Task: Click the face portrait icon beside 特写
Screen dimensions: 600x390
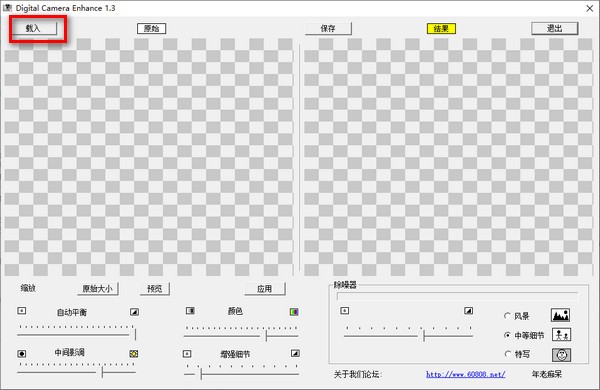Action: tap(561, 355)
